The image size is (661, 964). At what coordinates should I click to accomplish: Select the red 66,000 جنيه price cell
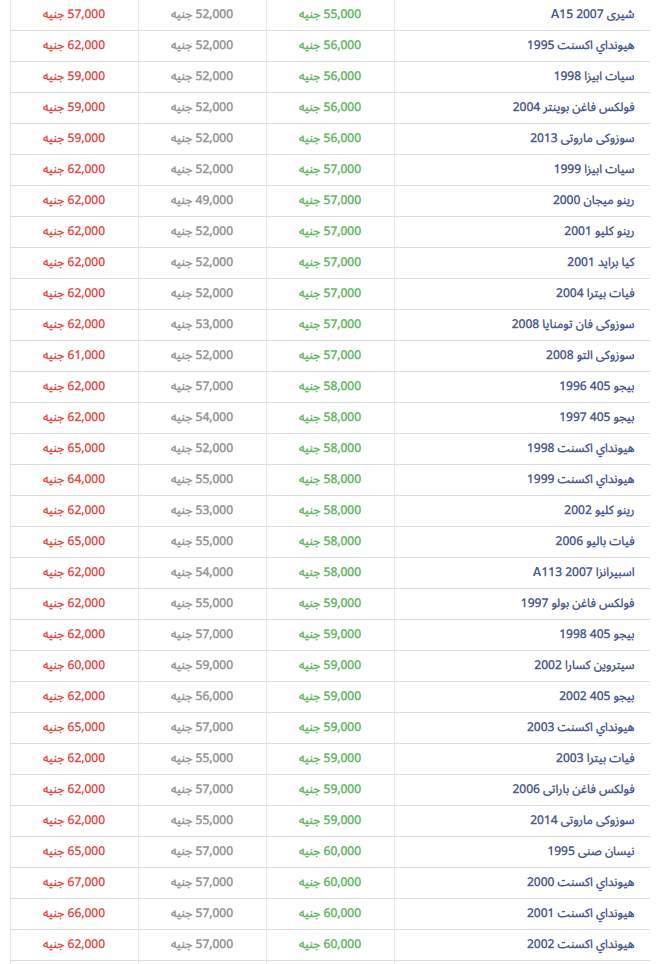[74, 913]
